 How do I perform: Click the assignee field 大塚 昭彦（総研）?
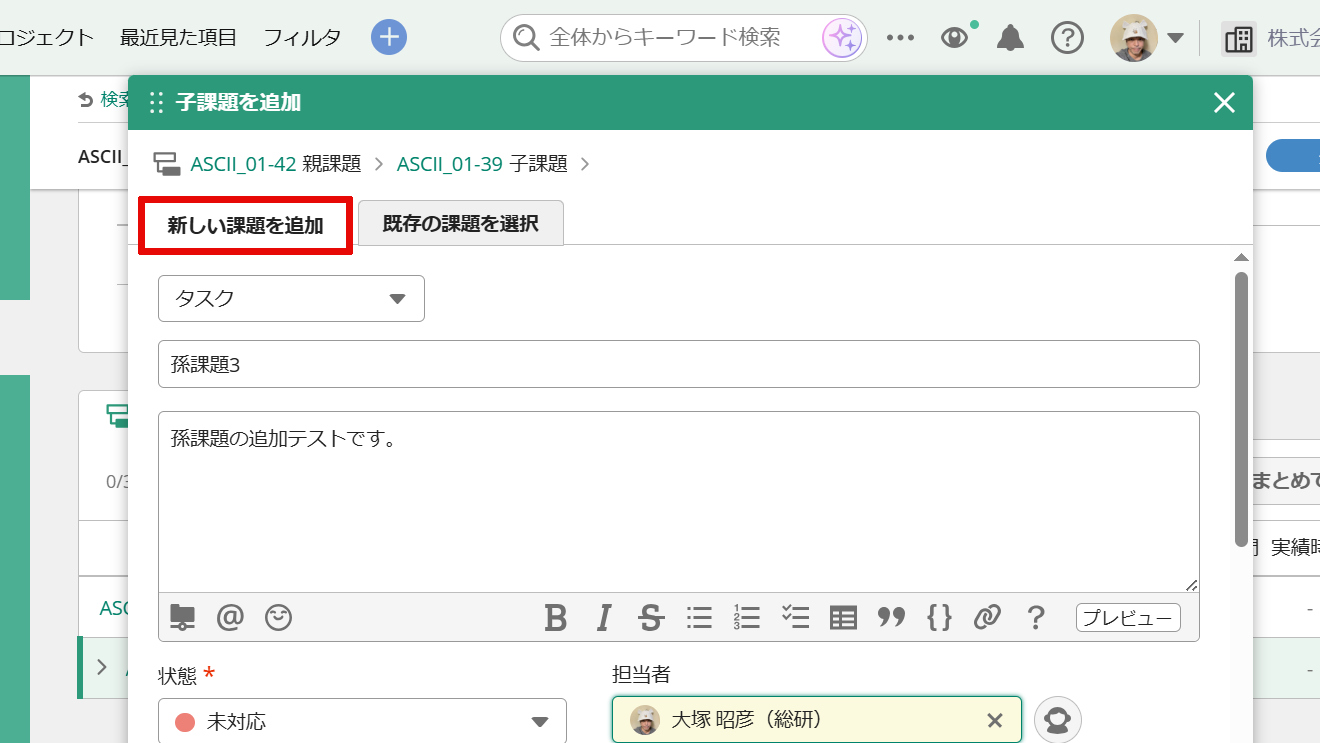pyautogui.click(x=817, y=720)
